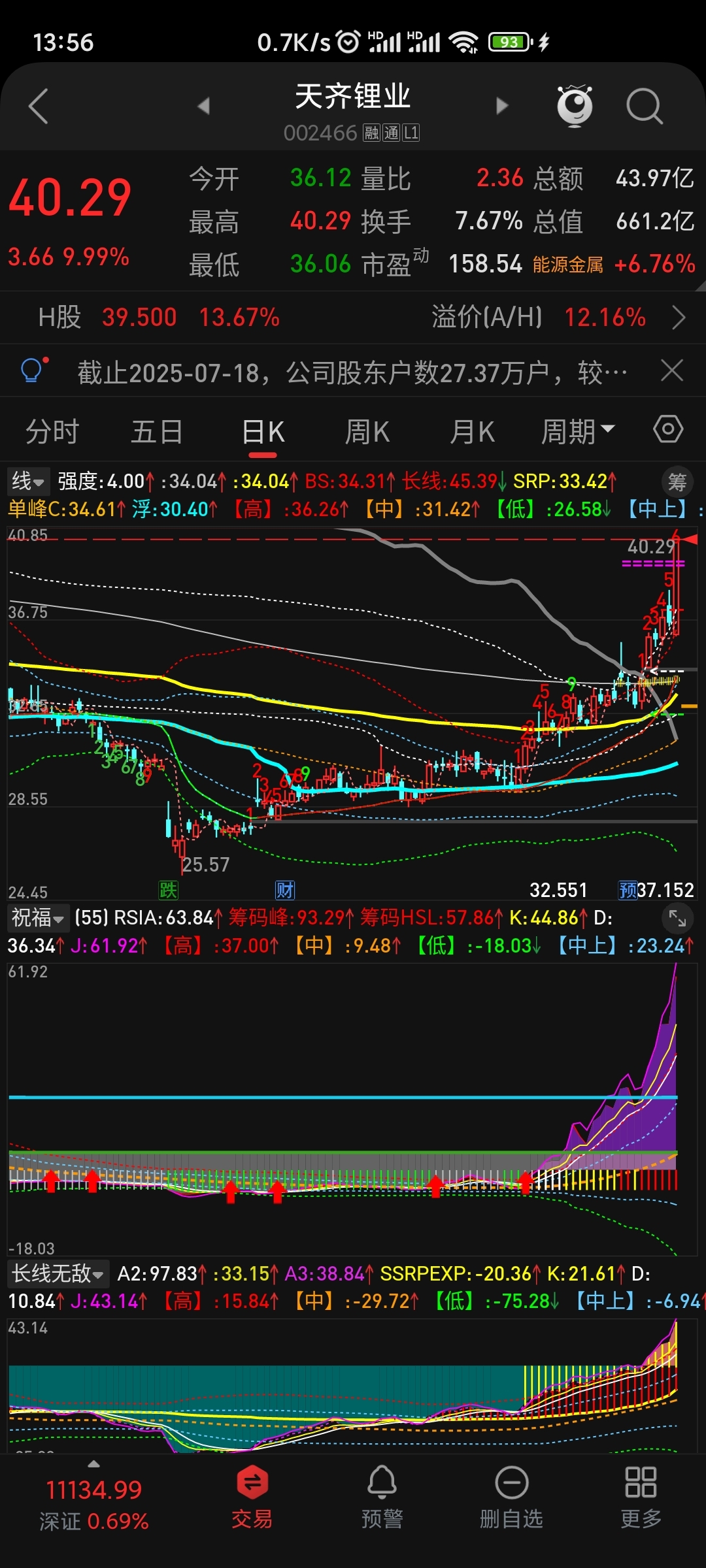Remove stock with 删自选
The height and width of the screenshot is (1568, 706).
pos(511,1496)
